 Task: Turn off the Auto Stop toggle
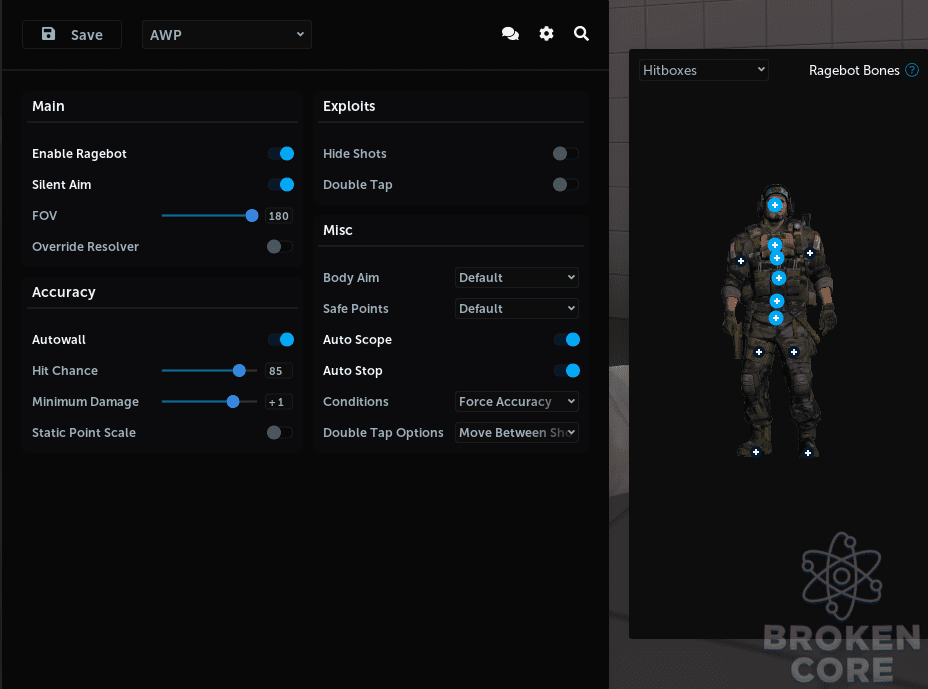pos(567,371)
